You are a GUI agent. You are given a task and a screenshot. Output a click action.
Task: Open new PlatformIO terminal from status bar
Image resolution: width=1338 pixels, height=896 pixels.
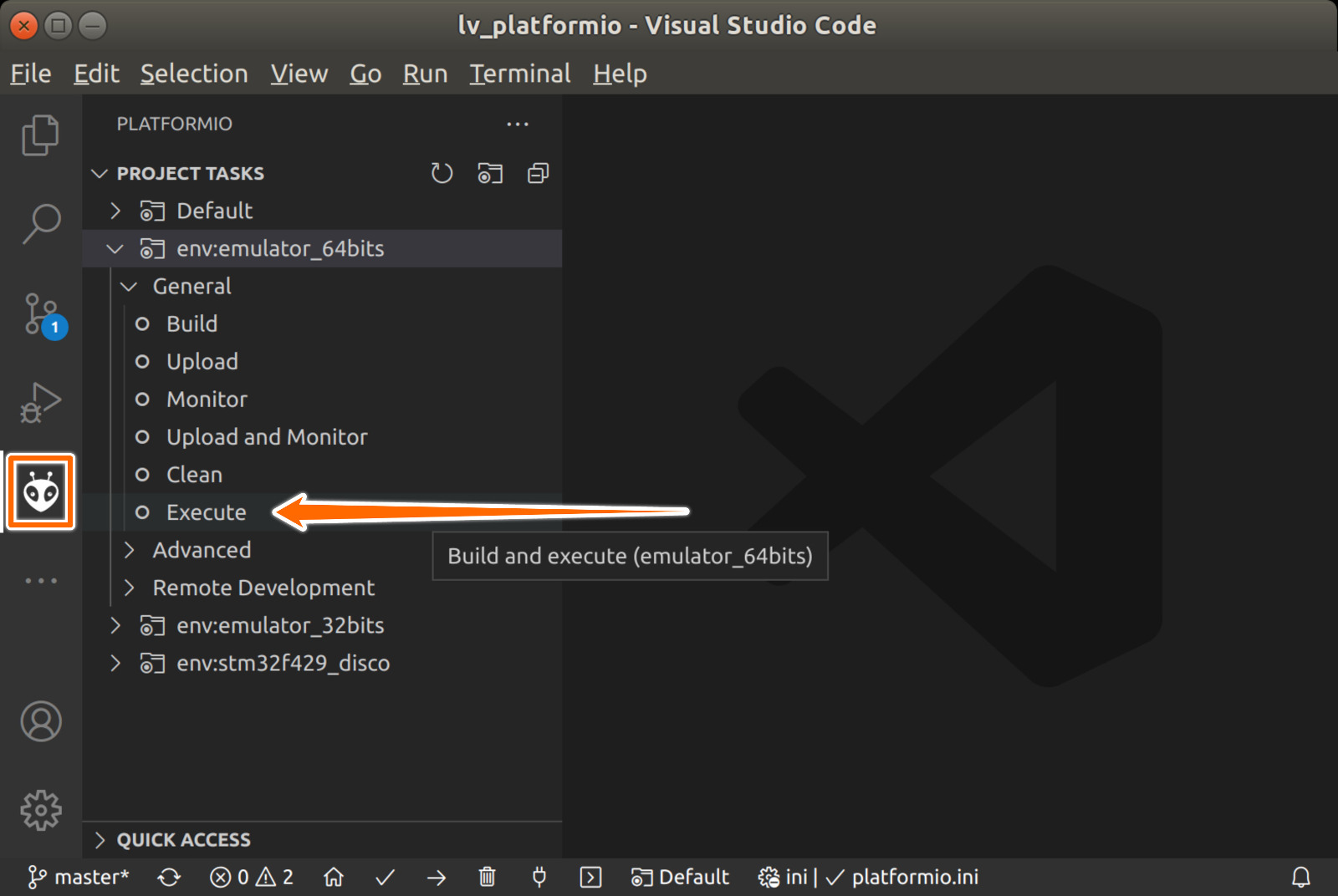590,877
